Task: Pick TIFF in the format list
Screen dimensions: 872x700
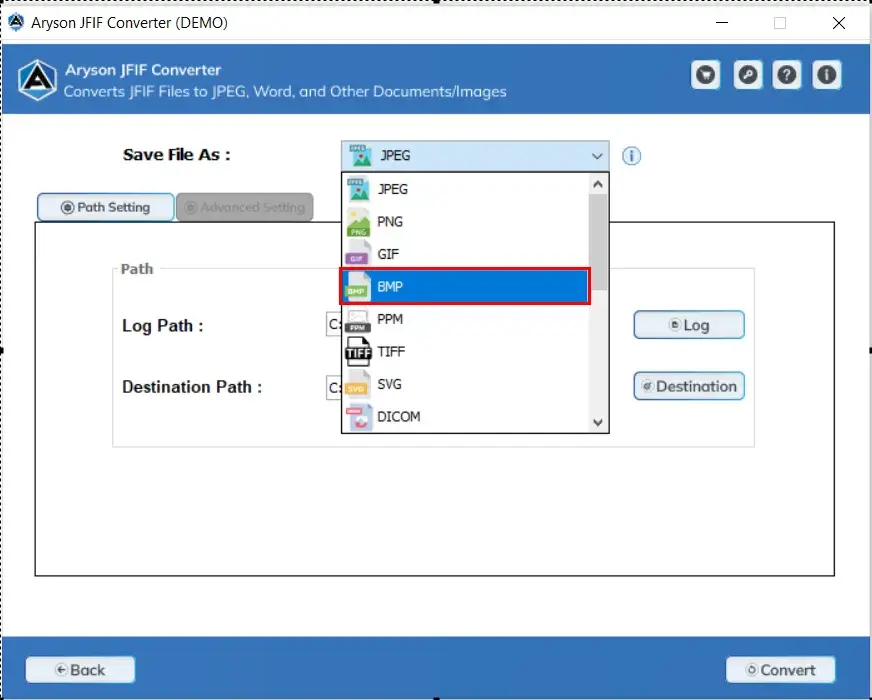Action: coord(465,351)
